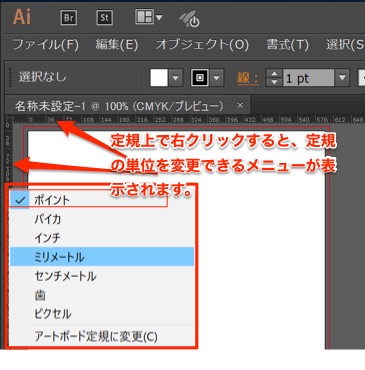365x370 pixels.
Task: Click the GPU performance rocket icon
Action: [x=189, y=19]
